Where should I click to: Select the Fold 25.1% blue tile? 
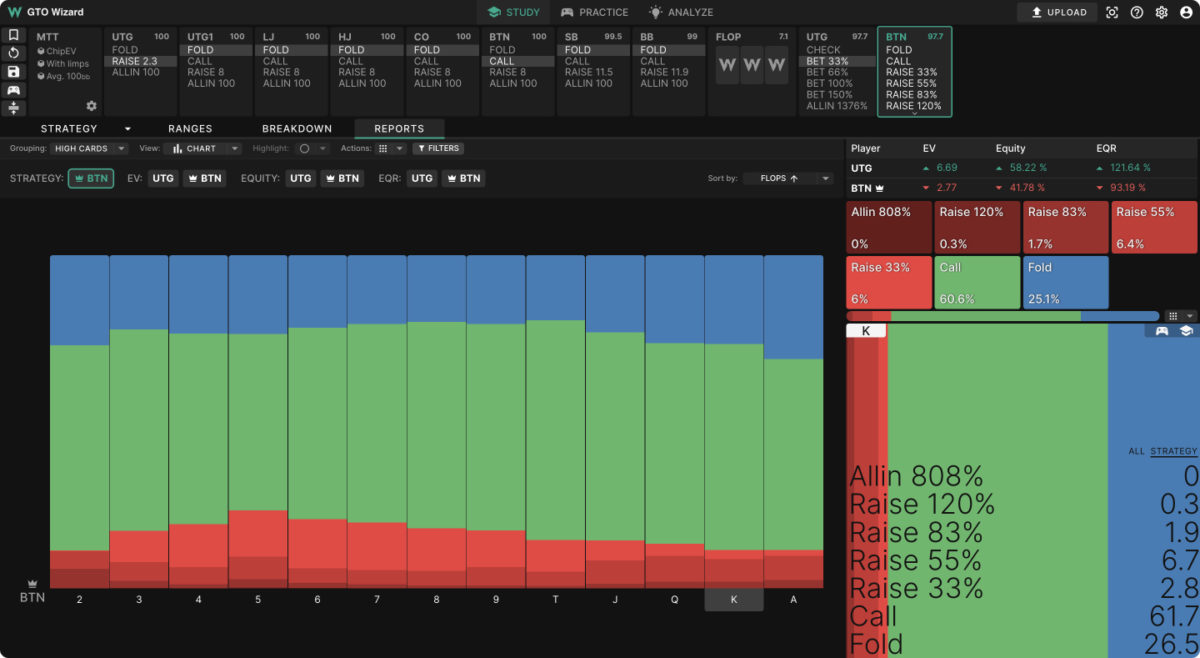1066,282
